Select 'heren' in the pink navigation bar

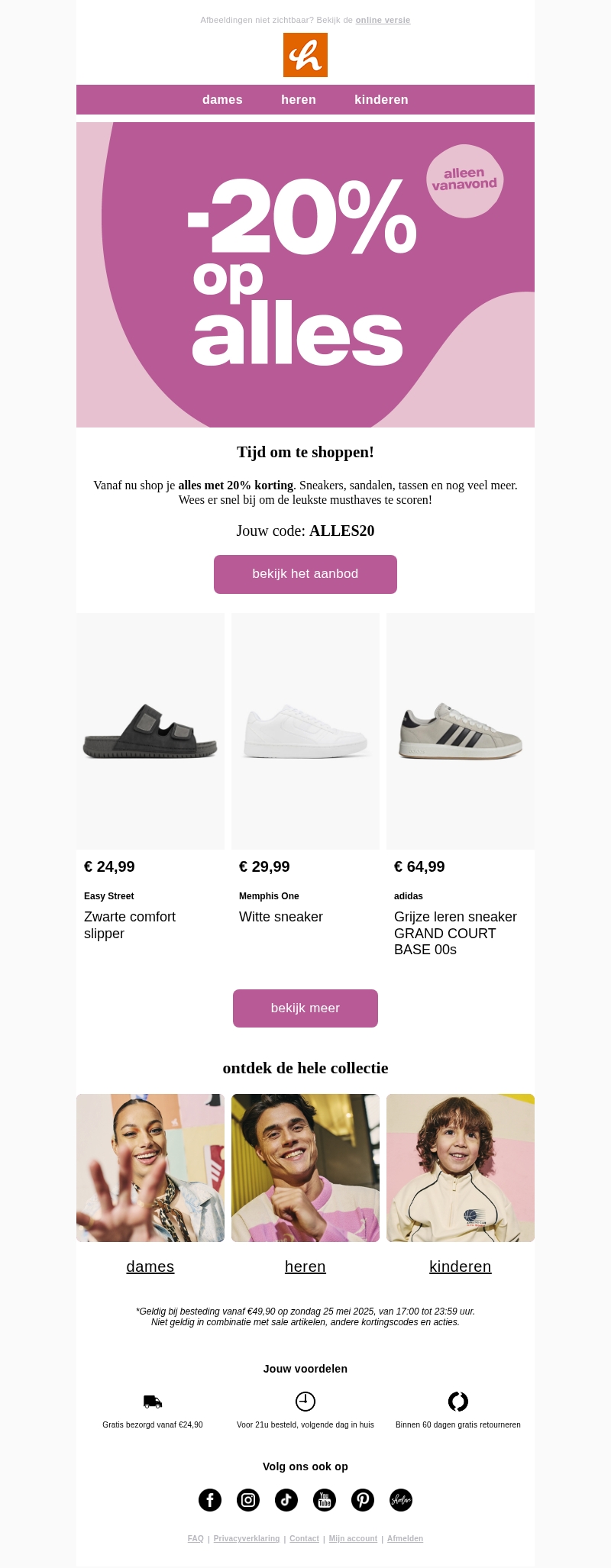pos(299,100)
